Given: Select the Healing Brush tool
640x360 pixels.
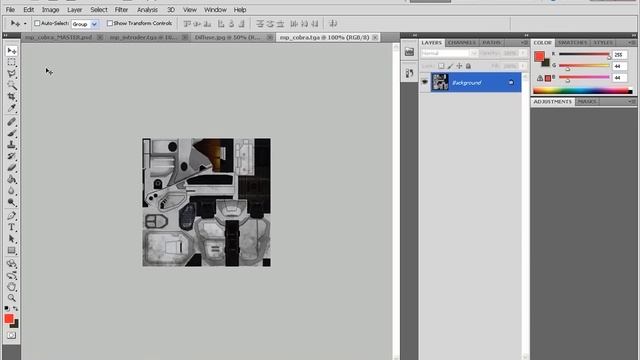Looking at the screenshot, I should coord(11,122).
